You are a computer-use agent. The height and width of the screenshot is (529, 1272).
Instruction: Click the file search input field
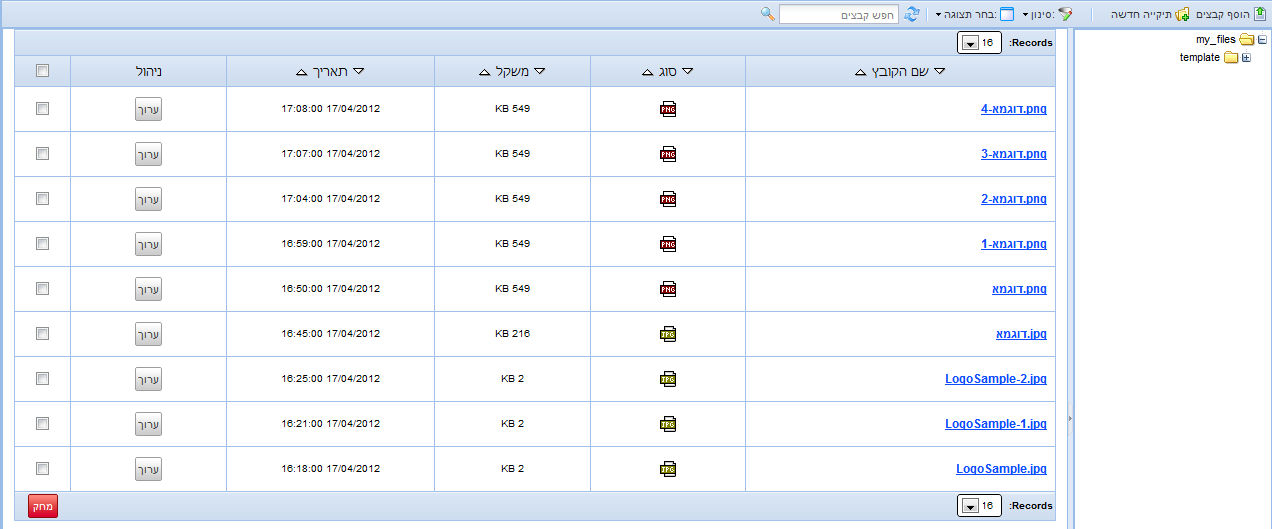tap(838, 14)
